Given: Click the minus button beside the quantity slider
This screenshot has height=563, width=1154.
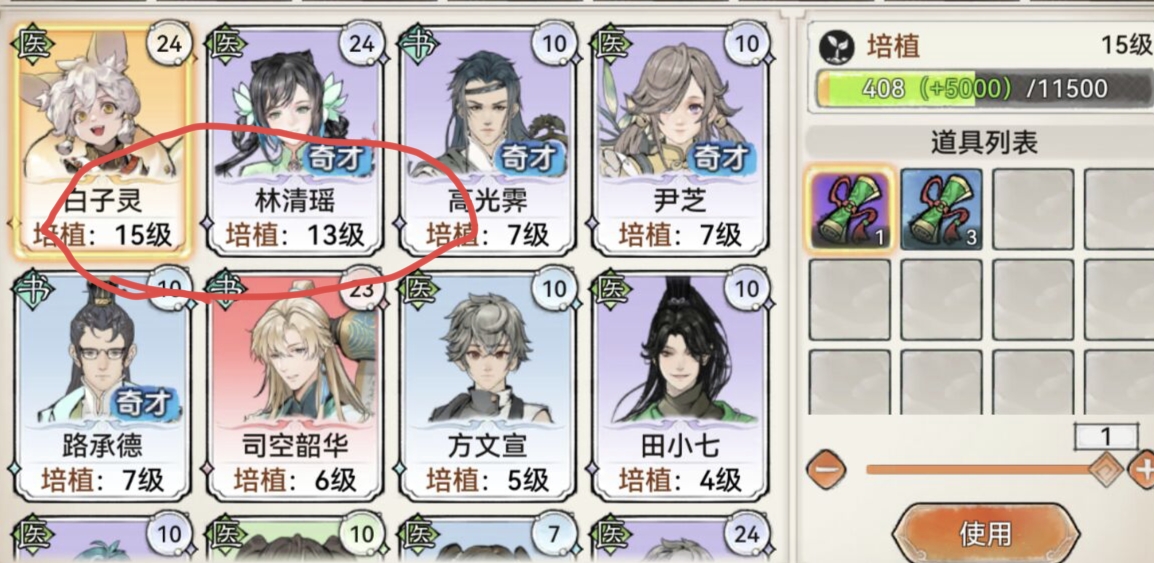Looking at the screenshot, I should [x=825, y=469].
